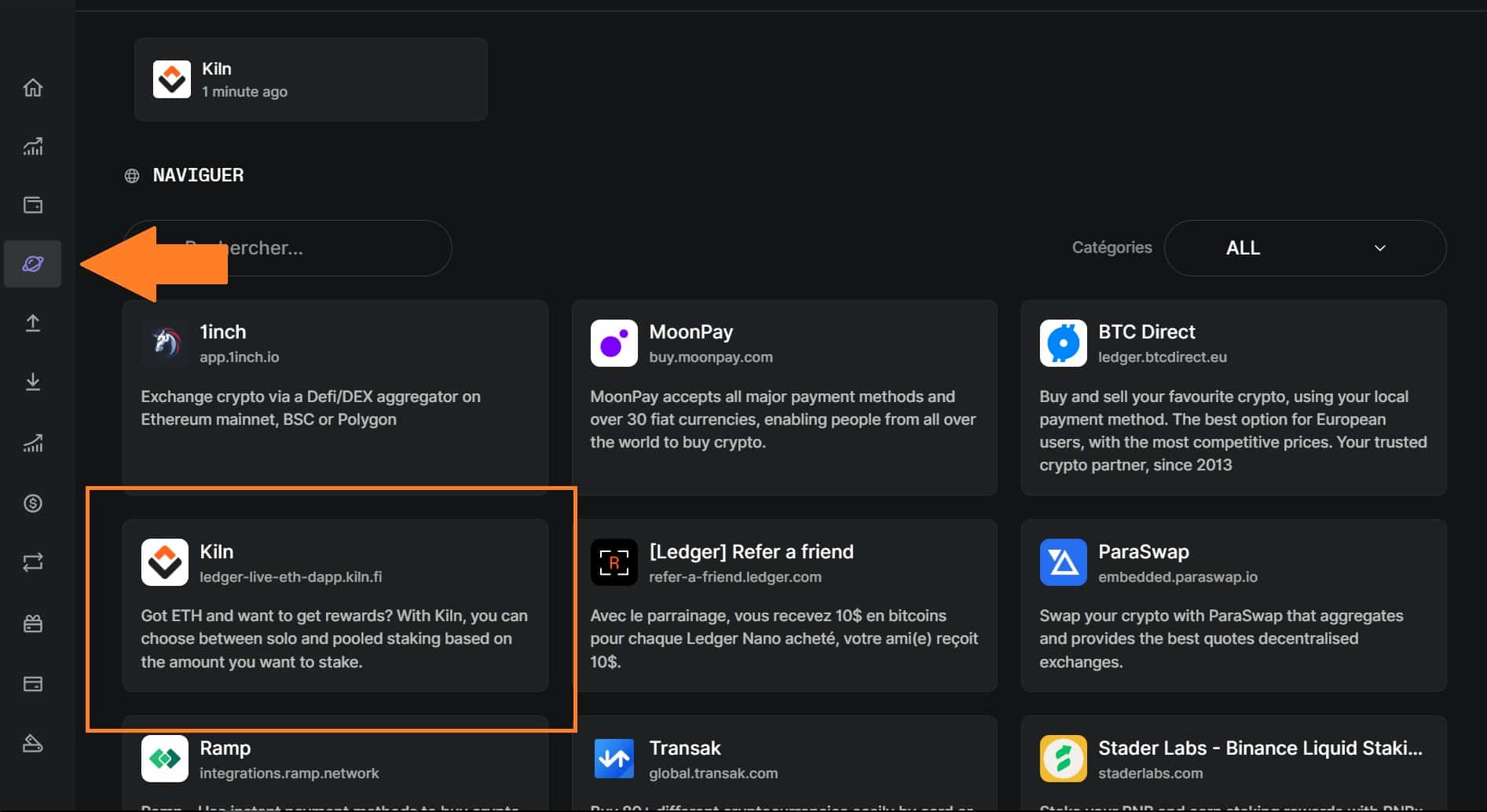The width and height of the screenshot is (1487, 812).
Task: Click the app.1inch.io address text
Action: [240, 357]
